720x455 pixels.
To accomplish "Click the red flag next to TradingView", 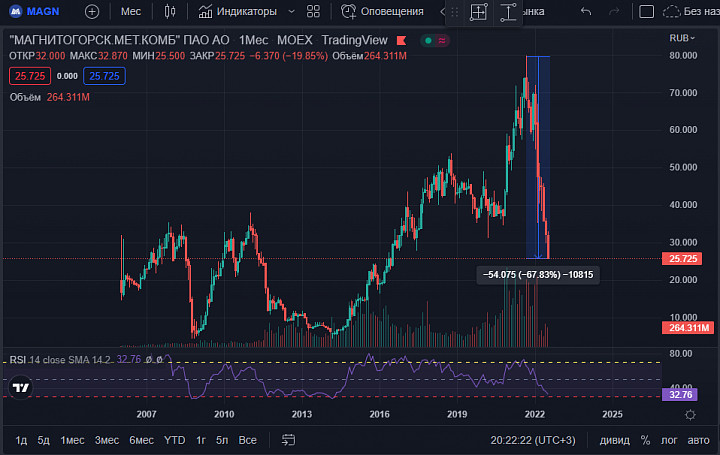I will [x=401, y=40].
